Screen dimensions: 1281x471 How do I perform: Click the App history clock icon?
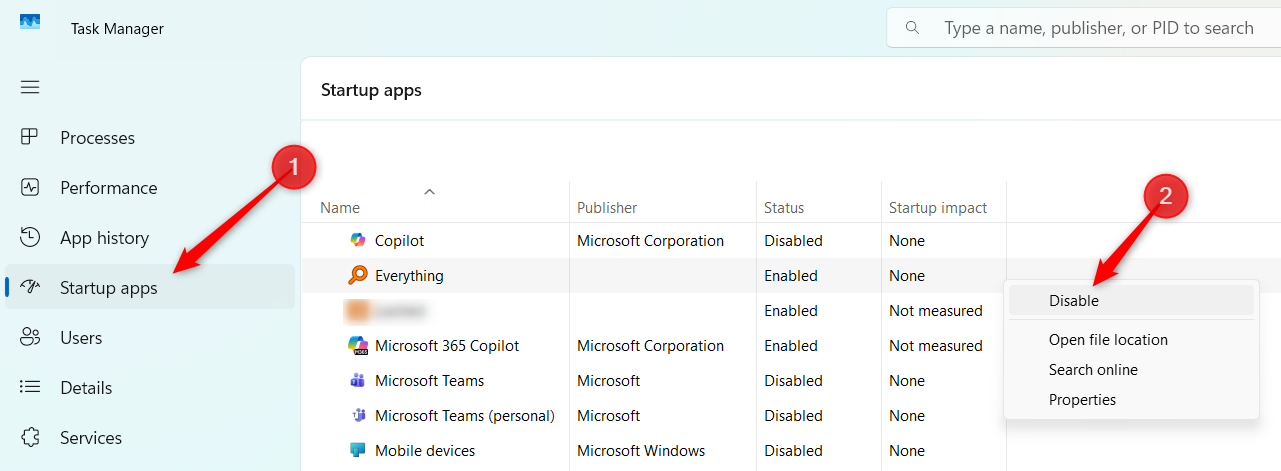tap(30, 238)
